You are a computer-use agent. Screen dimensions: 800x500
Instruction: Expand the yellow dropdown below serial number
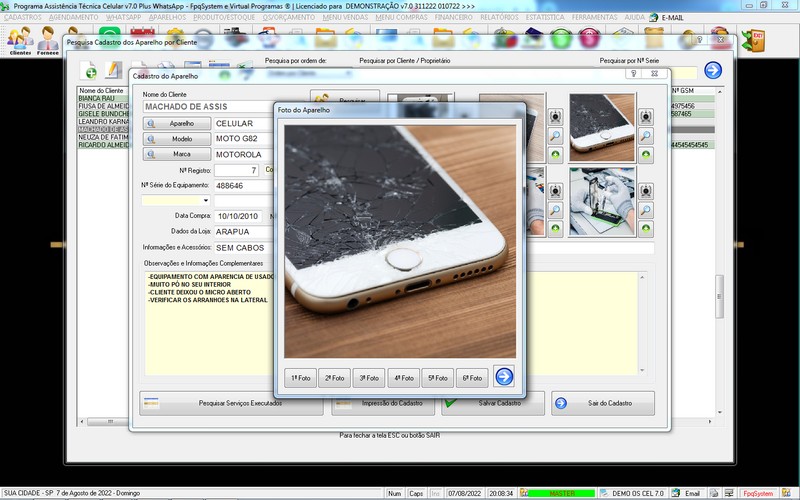(x=206, y=201)
